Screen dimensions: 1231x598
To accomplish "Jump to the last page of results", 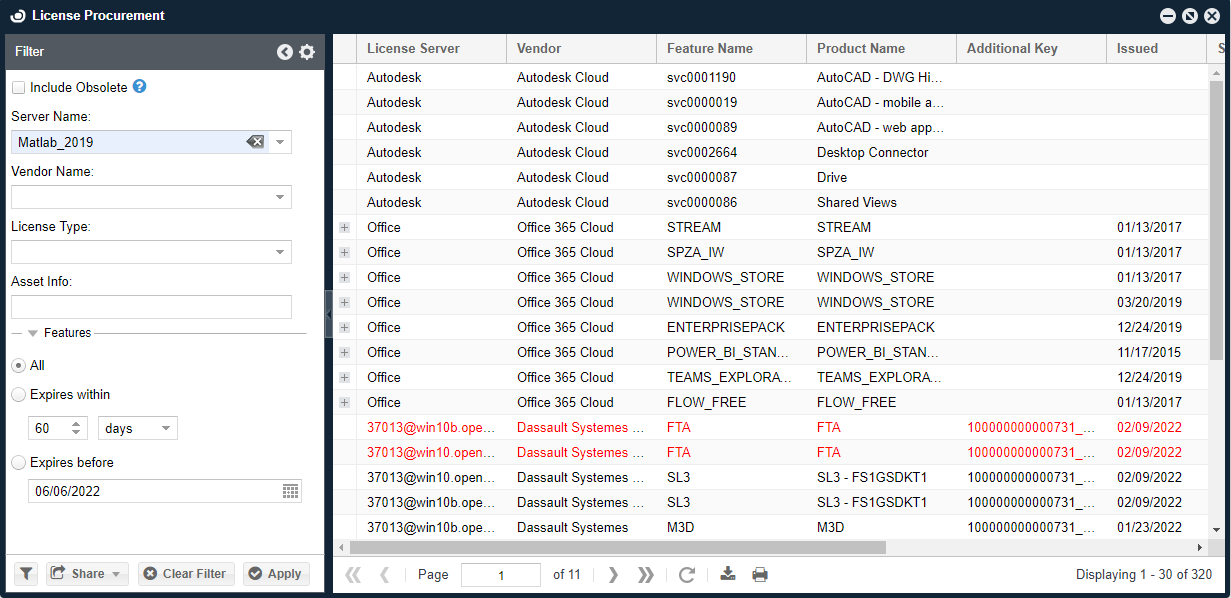I will click(x=646, y=574).
